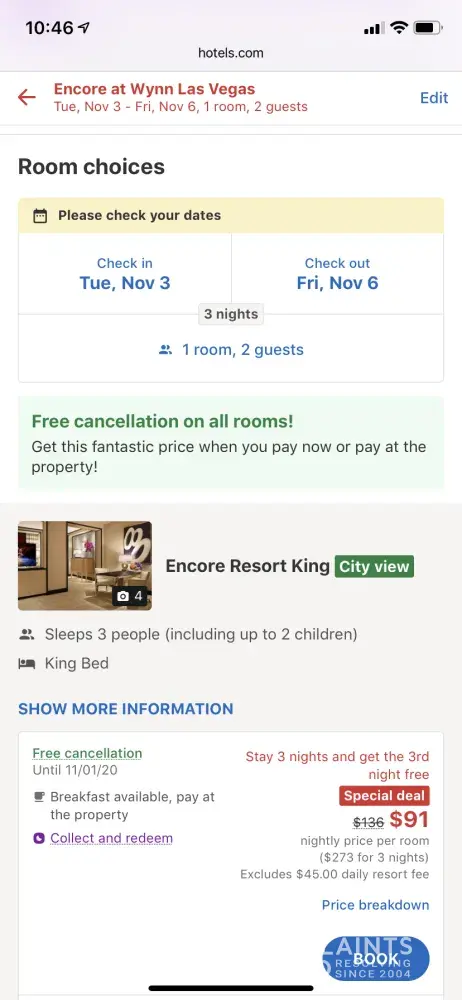Tap the purple Collect and redeem icon

point(39,839)
